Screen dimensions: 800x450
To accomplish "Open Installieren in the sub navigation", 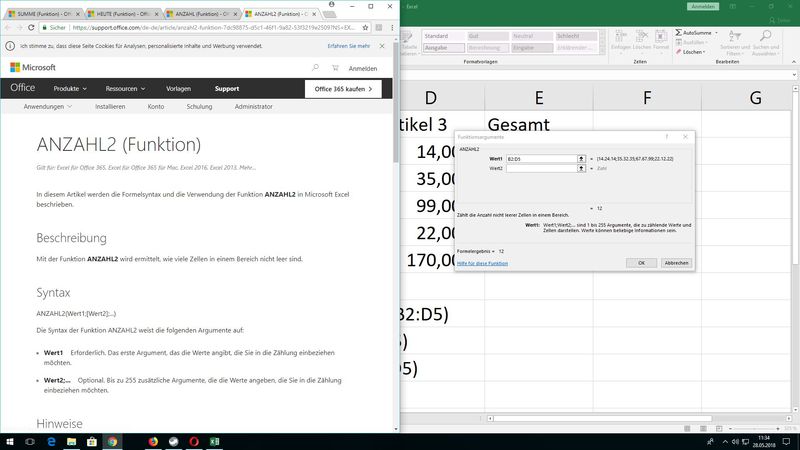I will tap(110, 107).
